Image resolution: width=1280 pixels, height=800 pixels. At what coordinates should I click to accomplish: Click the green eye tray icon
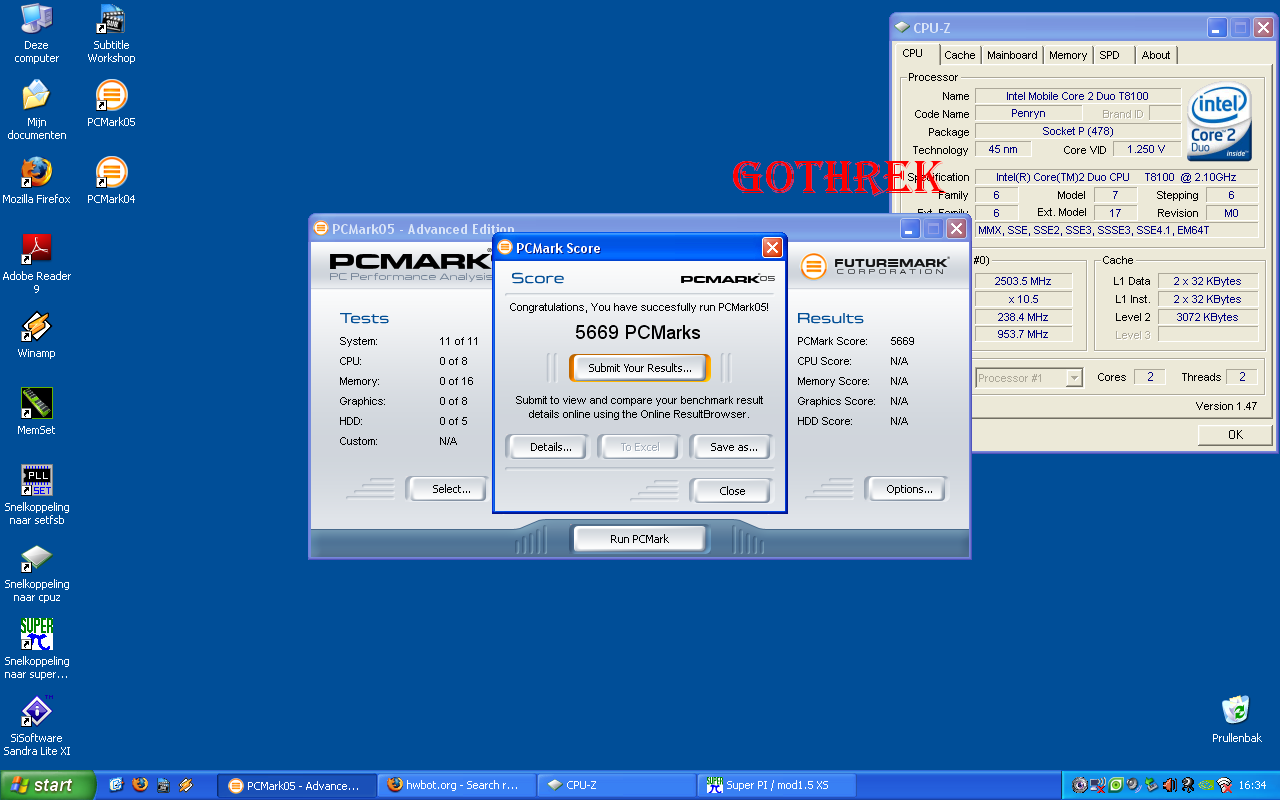pos(1116,785)
